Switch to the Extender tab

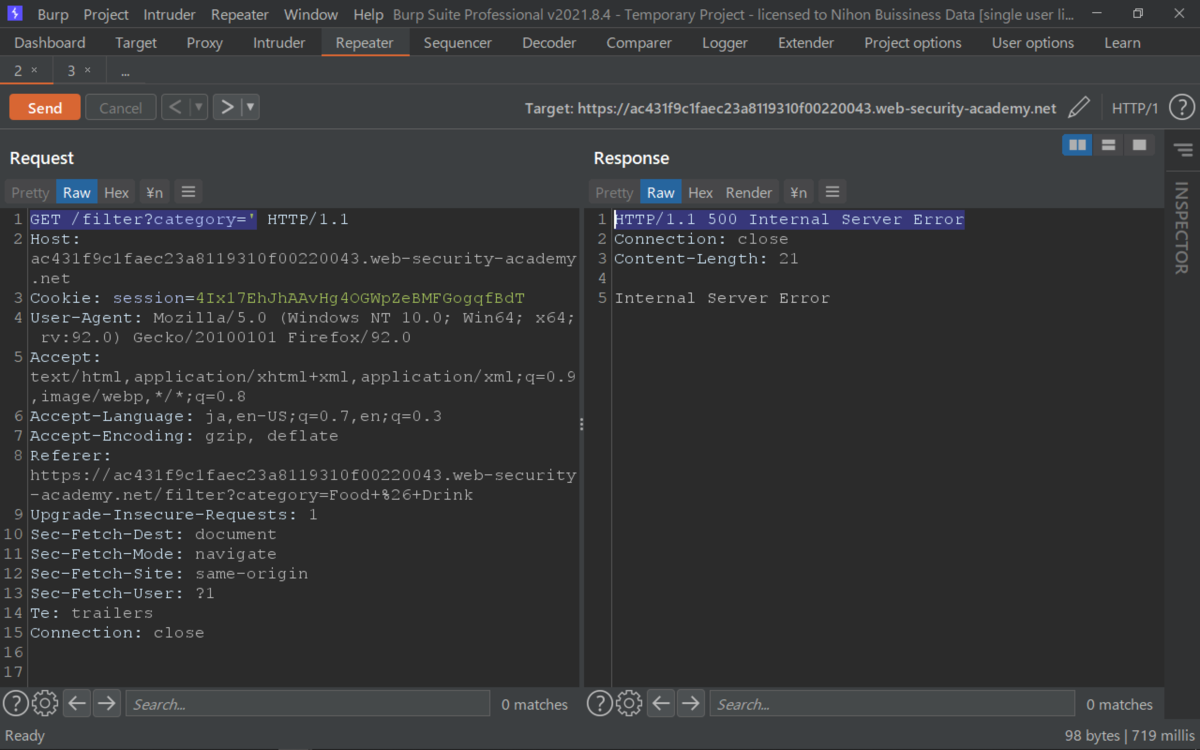(x=806, y=43)
